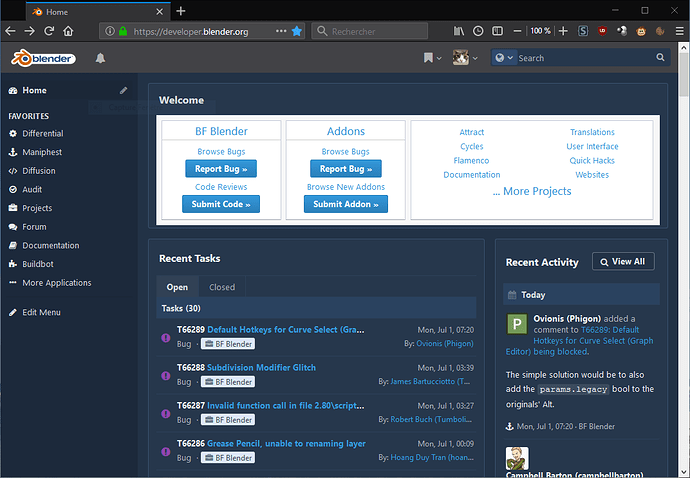
Task: Open Diffusion from sidebar
Action: point(39,171)
